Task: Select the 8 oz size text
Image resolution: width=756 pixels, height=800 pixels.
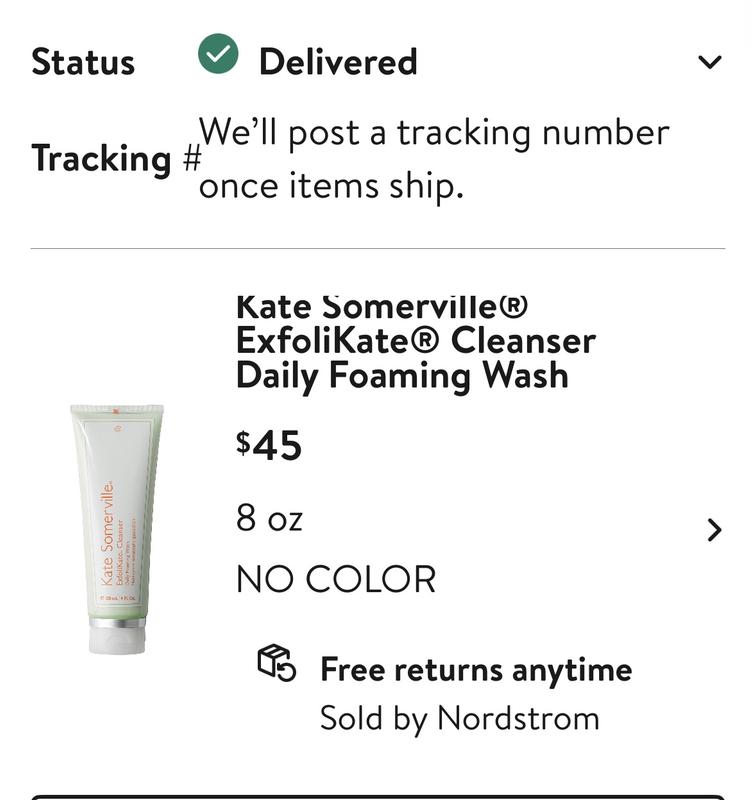Action: coord(269,518)
